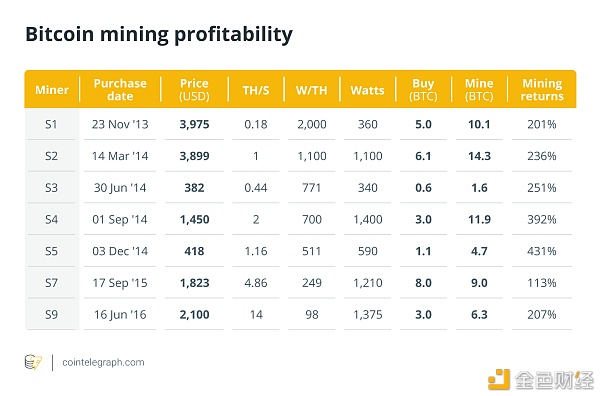Screen dimensions: 600x396
Task: Click the TH/S column header
Action: (256, 90)
